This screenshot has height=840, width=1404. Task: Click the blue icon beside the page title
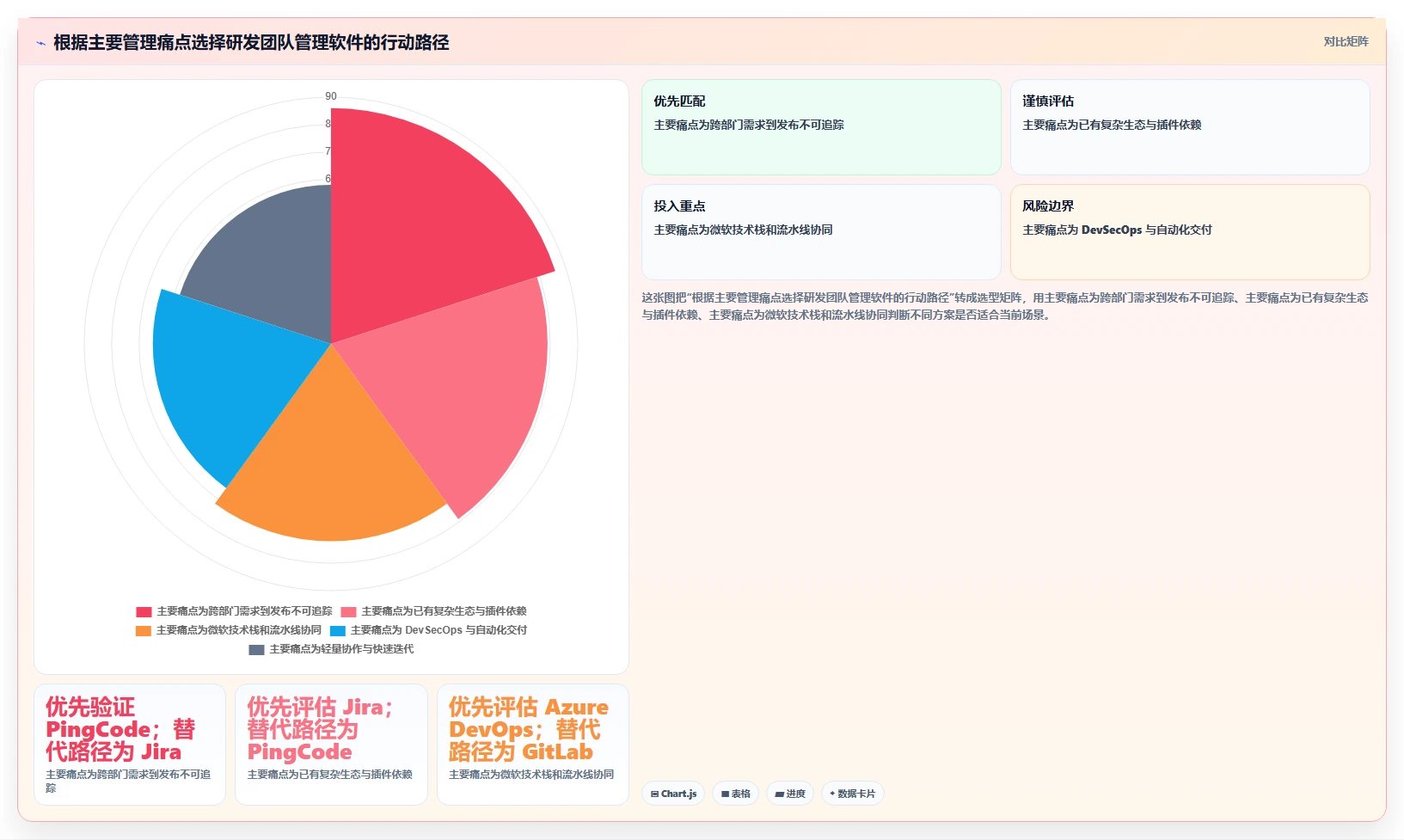(40, 43)
